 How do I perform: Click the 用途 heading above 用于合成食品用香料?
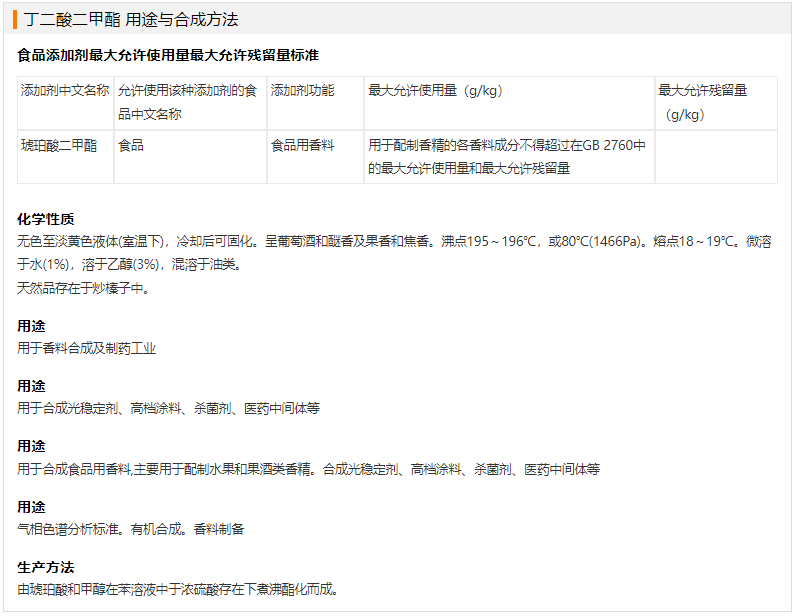[x=31, y=446]
